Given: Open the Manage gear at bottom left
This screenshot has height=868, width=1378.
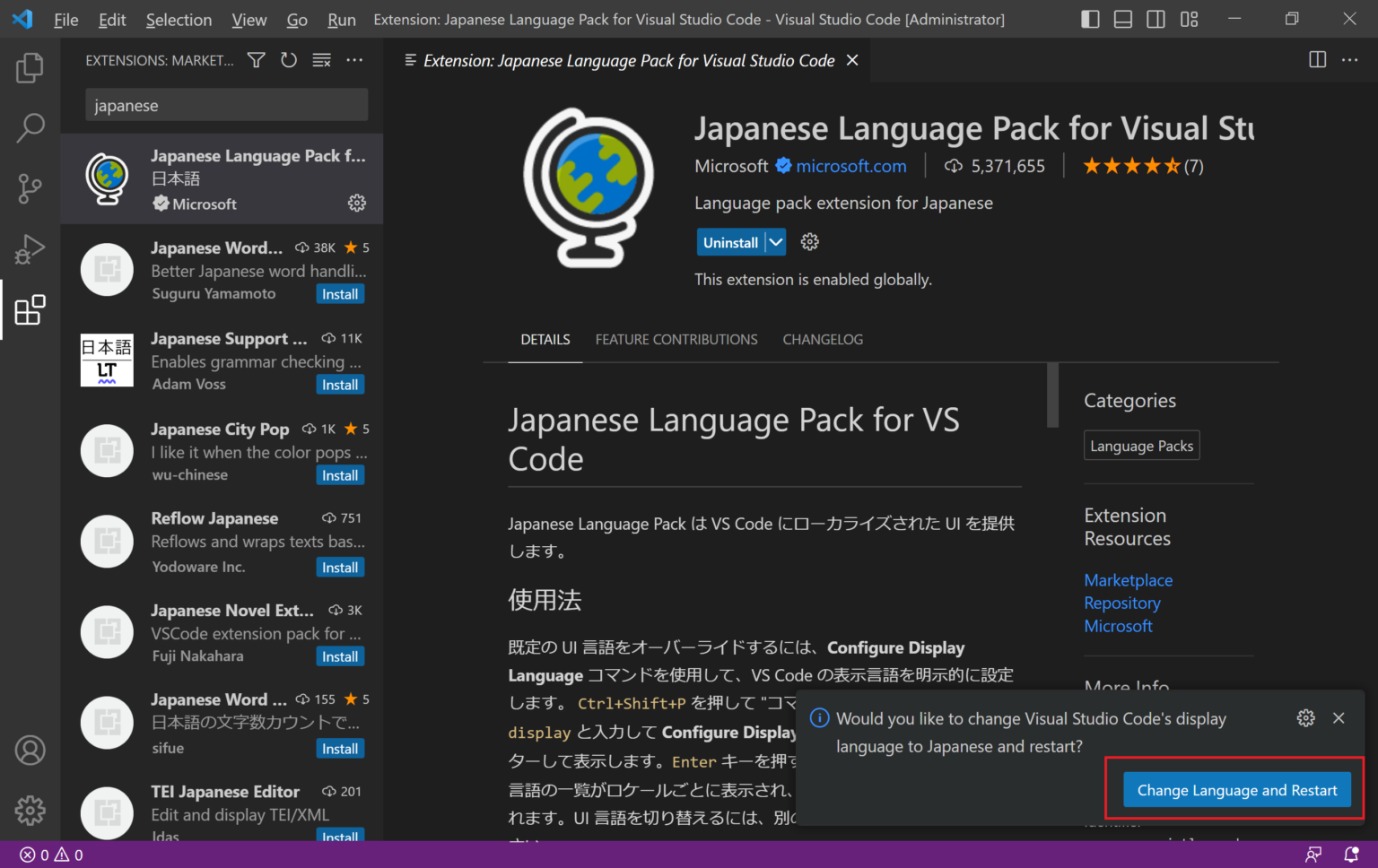Looking at the screenshot, I should [30, 810].
